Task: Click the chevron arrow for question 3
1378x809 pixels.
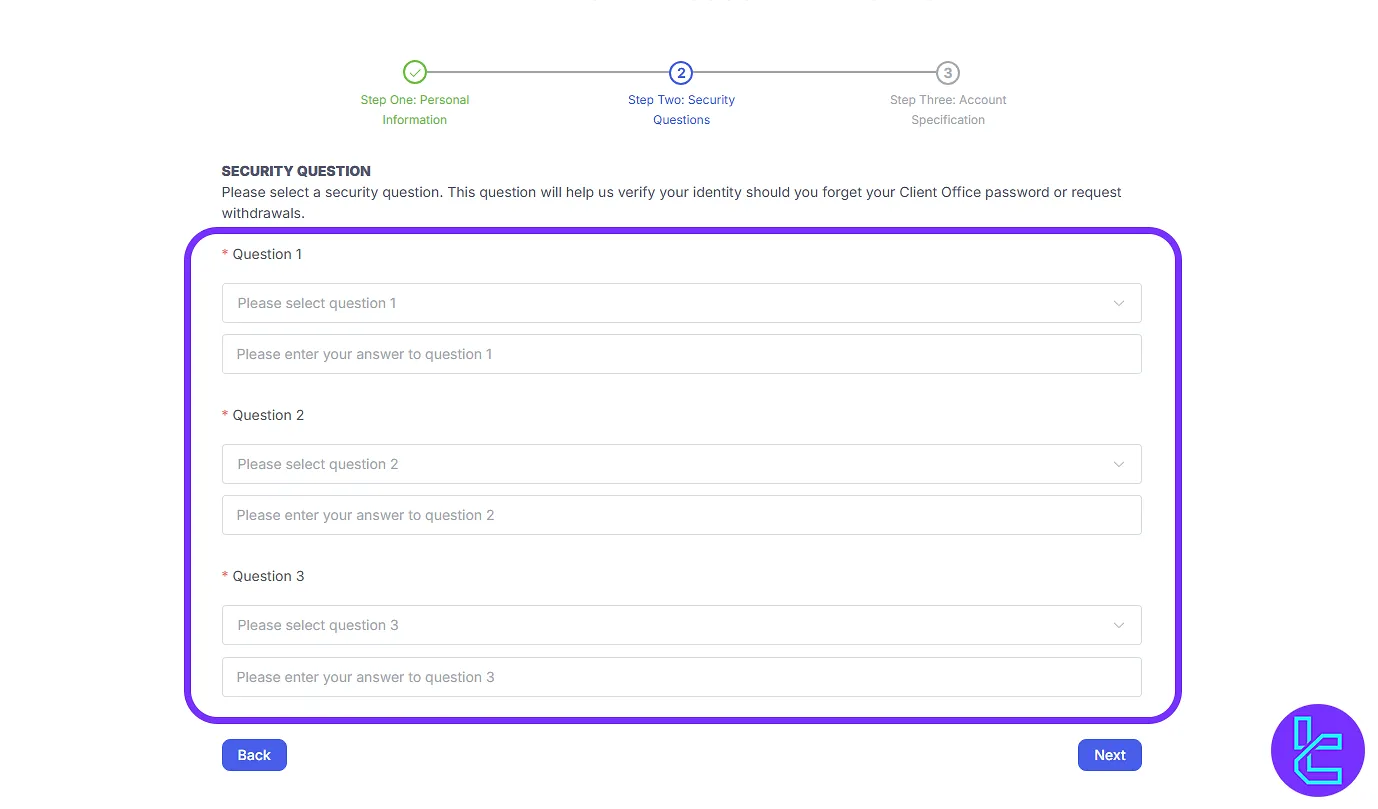Action: pyautogui.click(x=1119, y=625)
